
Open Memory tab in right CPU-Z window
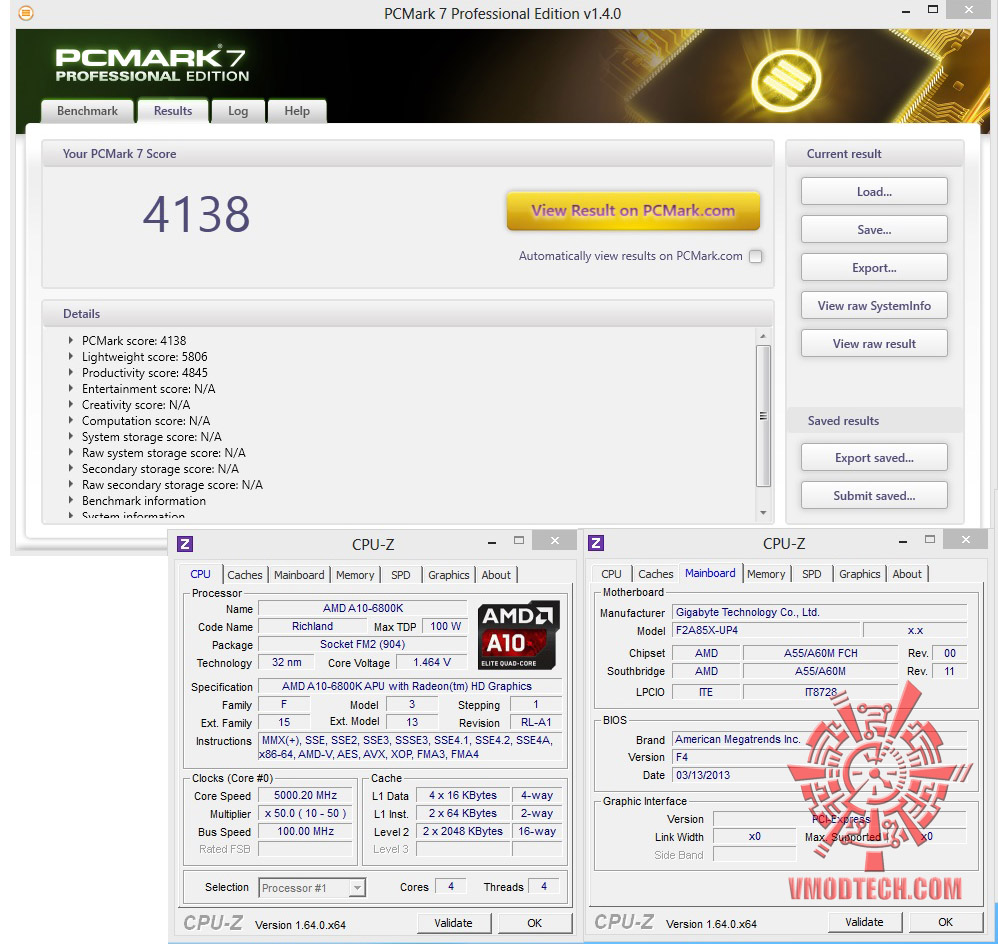click(x=766, y=574)
